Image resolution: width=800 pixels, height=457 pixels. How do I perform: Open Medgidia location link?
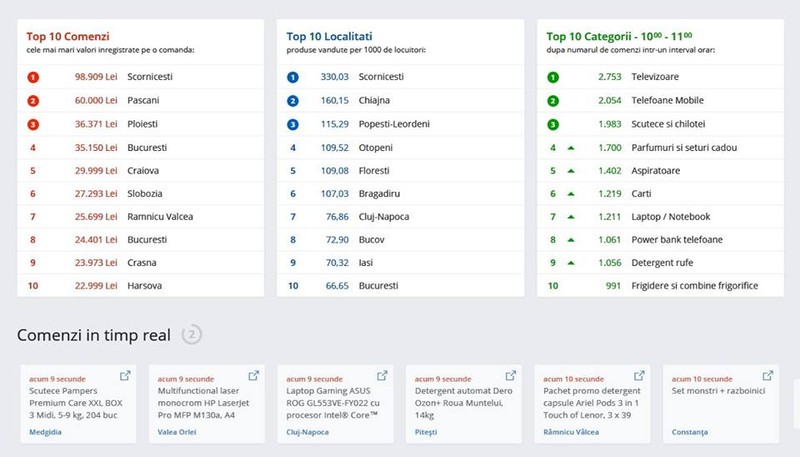tap(45, 432)
